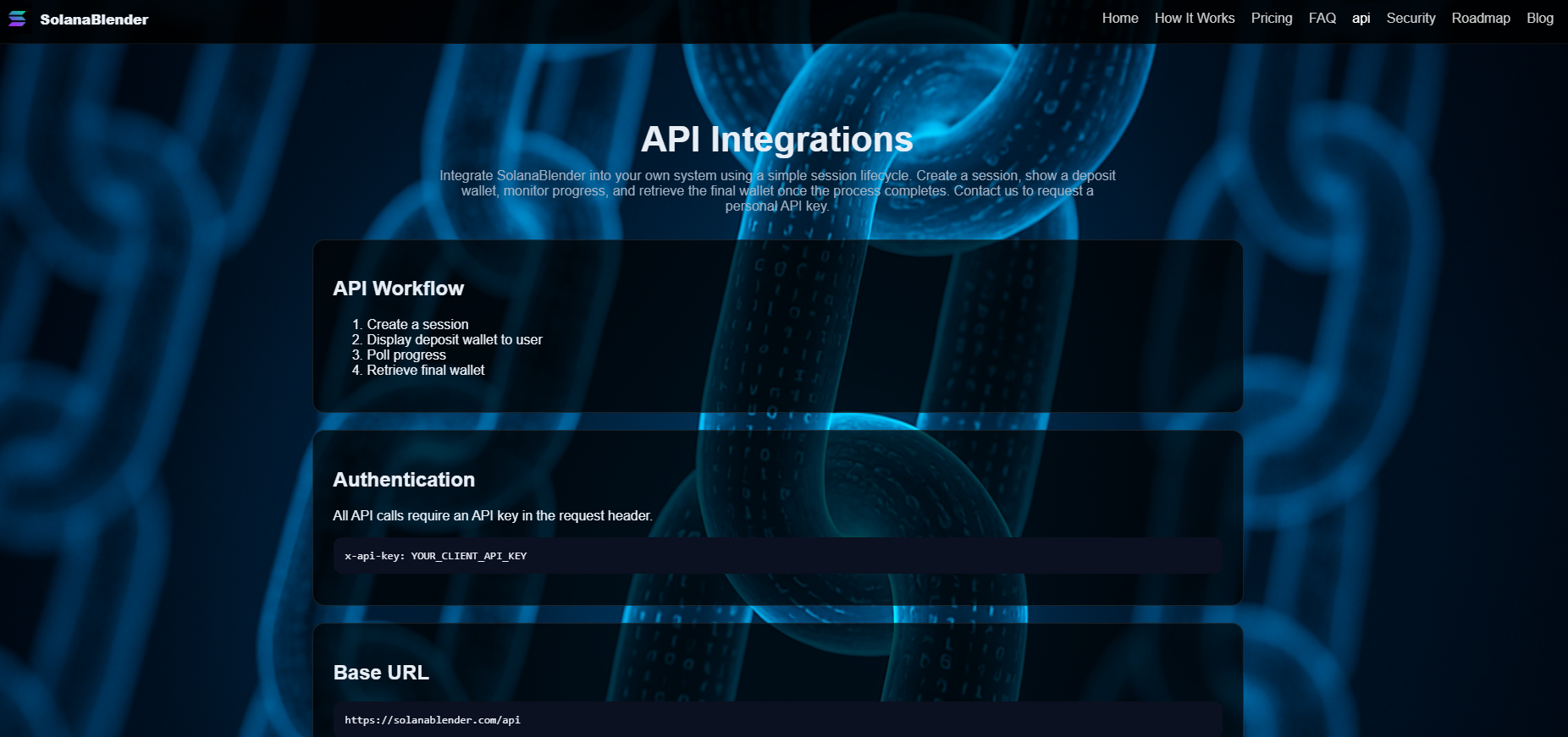Select the 'Create a session' step
This screenshot has height=737, width=1568.
417,324
